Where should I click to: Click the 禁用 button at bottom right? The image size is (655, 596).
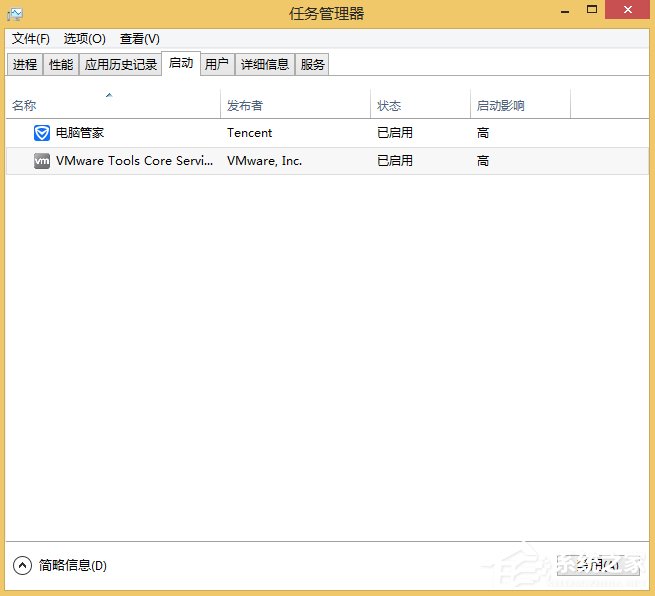(598, 565)
